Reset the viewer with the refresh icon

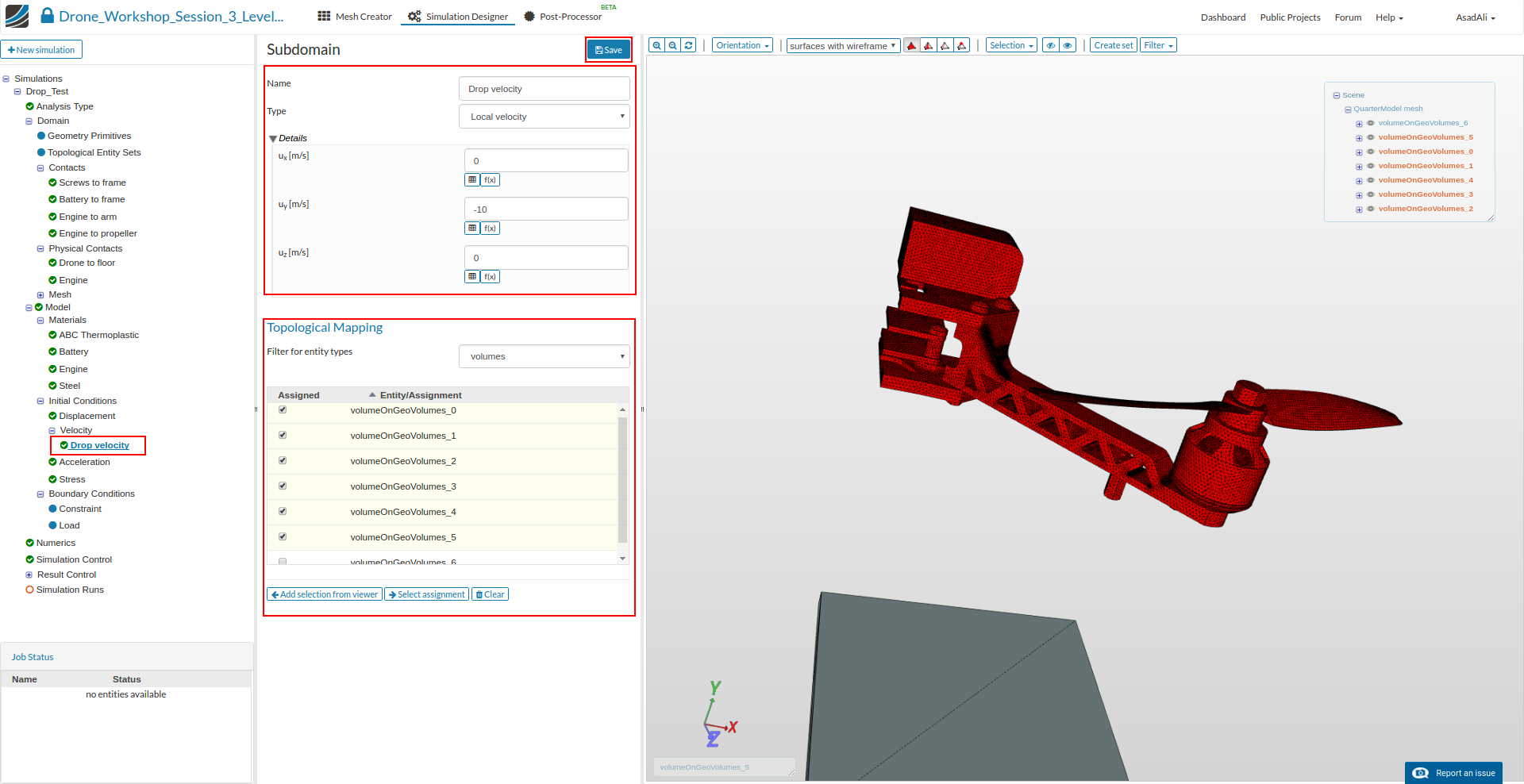(x=689, y=45)
